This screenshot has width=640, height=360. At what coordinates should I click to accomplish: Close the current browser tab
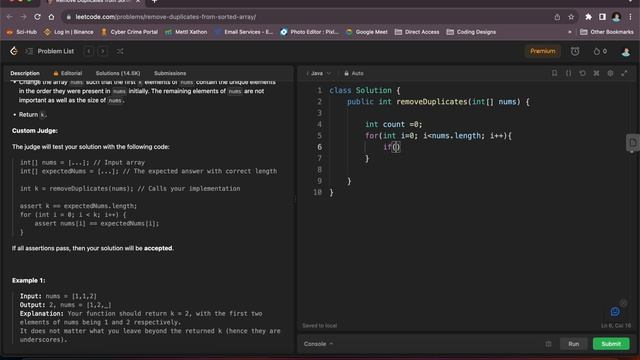138,2
